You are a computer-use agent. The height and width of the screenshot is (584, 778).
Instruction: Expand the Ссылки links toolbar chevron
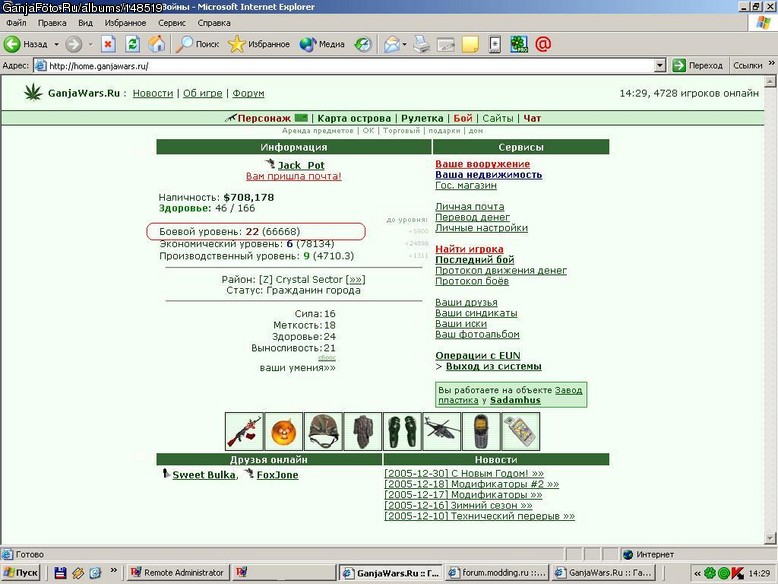click(771, 63)
